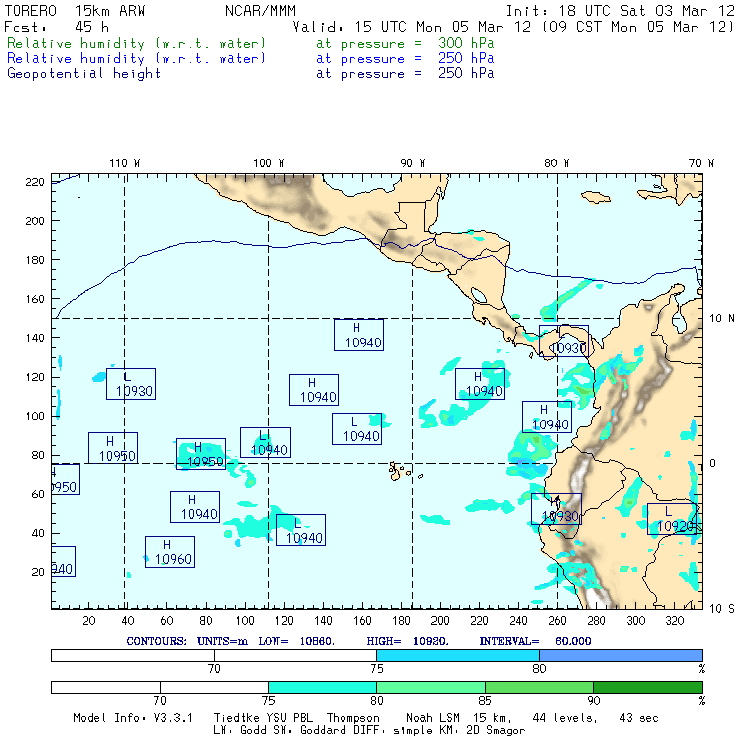Select the 'Thompson' microphysics label
Image resolution: width=740 pixels, height=740 pixels.
coord(353,718)
